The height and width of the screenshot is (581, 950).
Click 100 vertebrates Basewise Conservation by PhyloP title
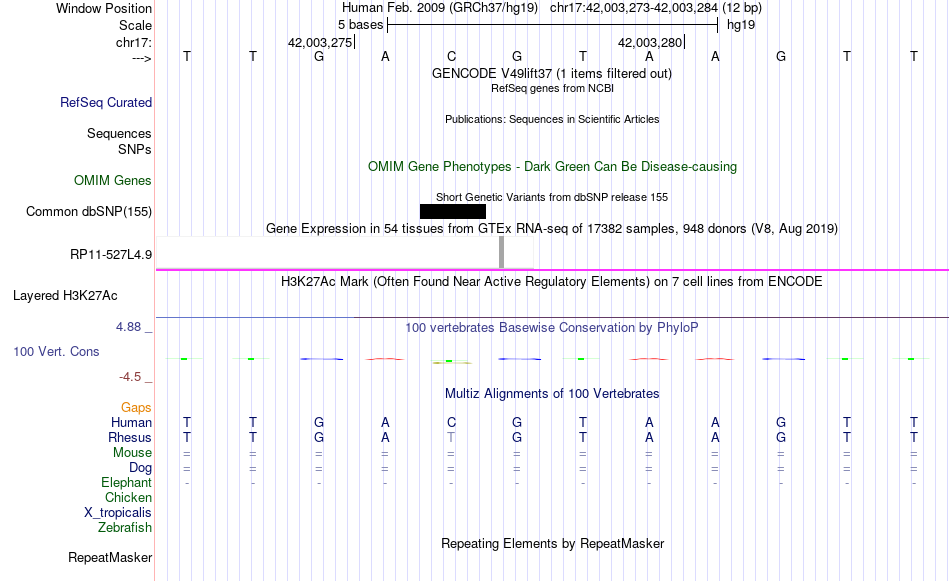[552, 328]
